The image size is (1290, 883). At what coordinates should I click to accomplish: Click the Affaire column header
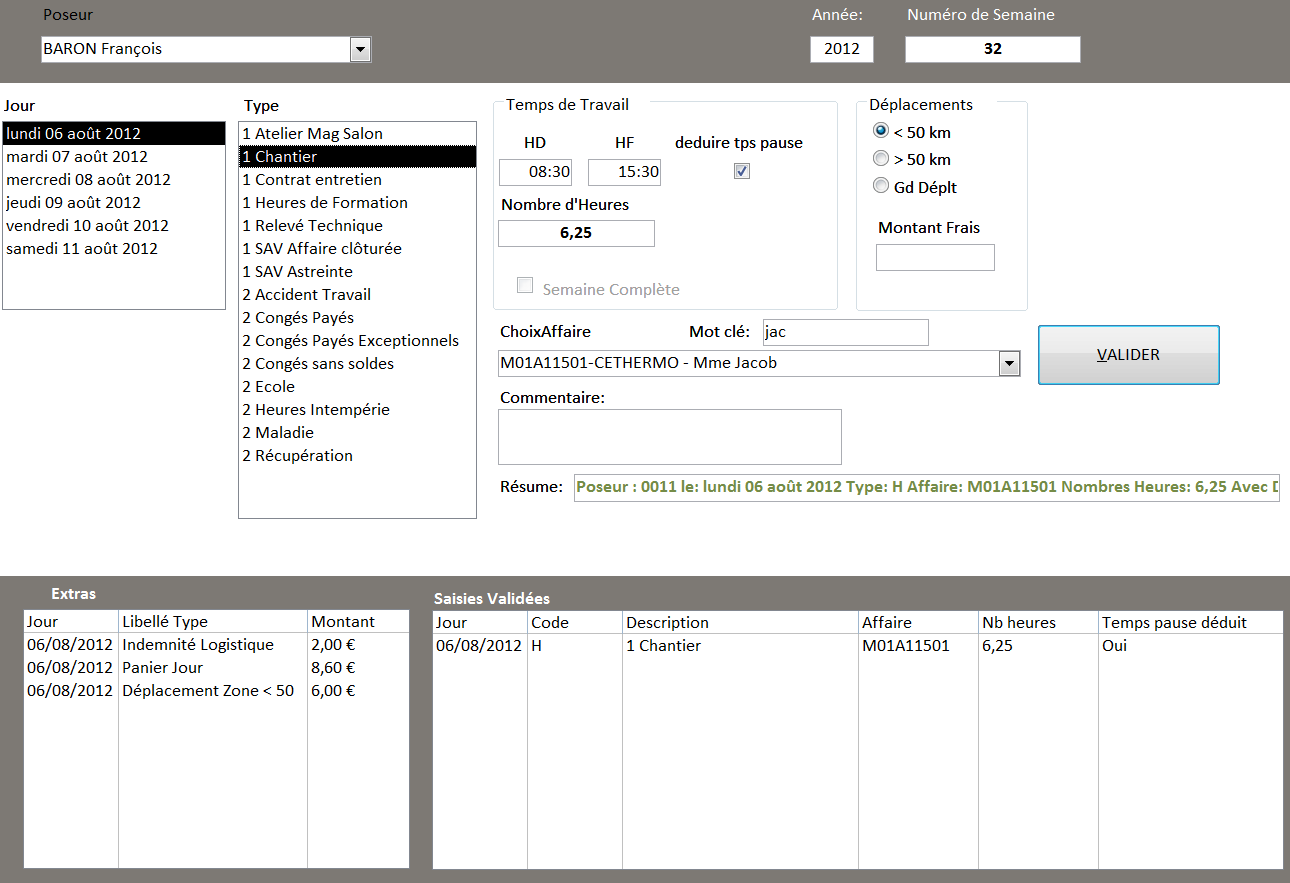pos(918,622)
